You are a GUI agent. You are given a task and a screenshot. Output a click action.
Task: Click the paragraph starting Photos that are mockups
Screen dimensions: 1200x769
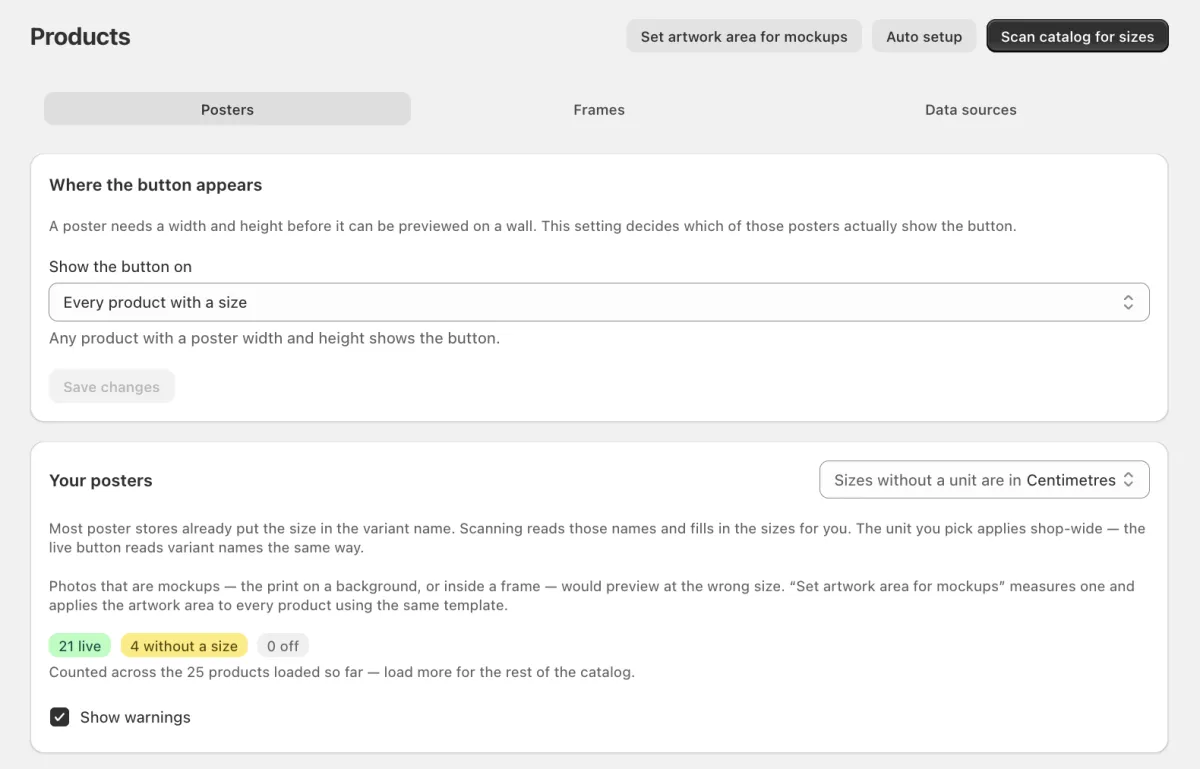click(592, 596)
